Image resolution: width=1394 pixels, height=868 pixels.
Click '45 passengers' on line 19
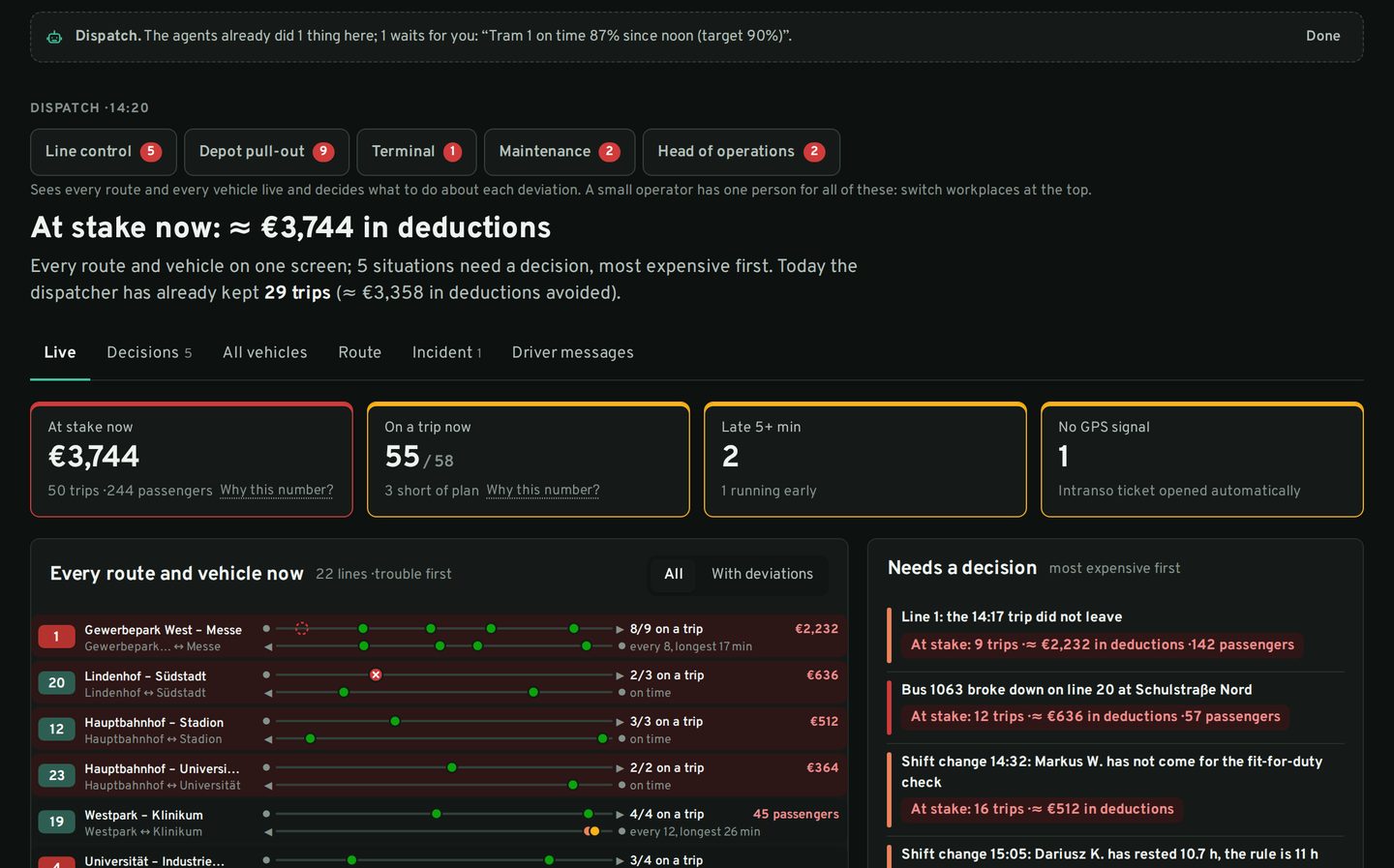click(796, 815)
